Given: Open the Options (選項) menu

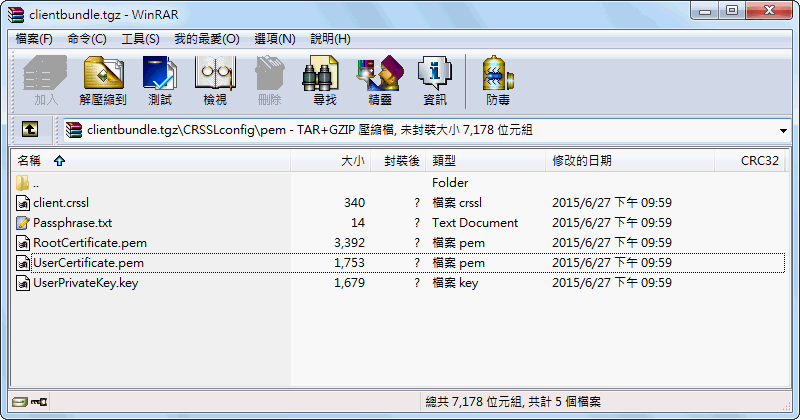Looking at the screenshot, I should pos(275,39).
